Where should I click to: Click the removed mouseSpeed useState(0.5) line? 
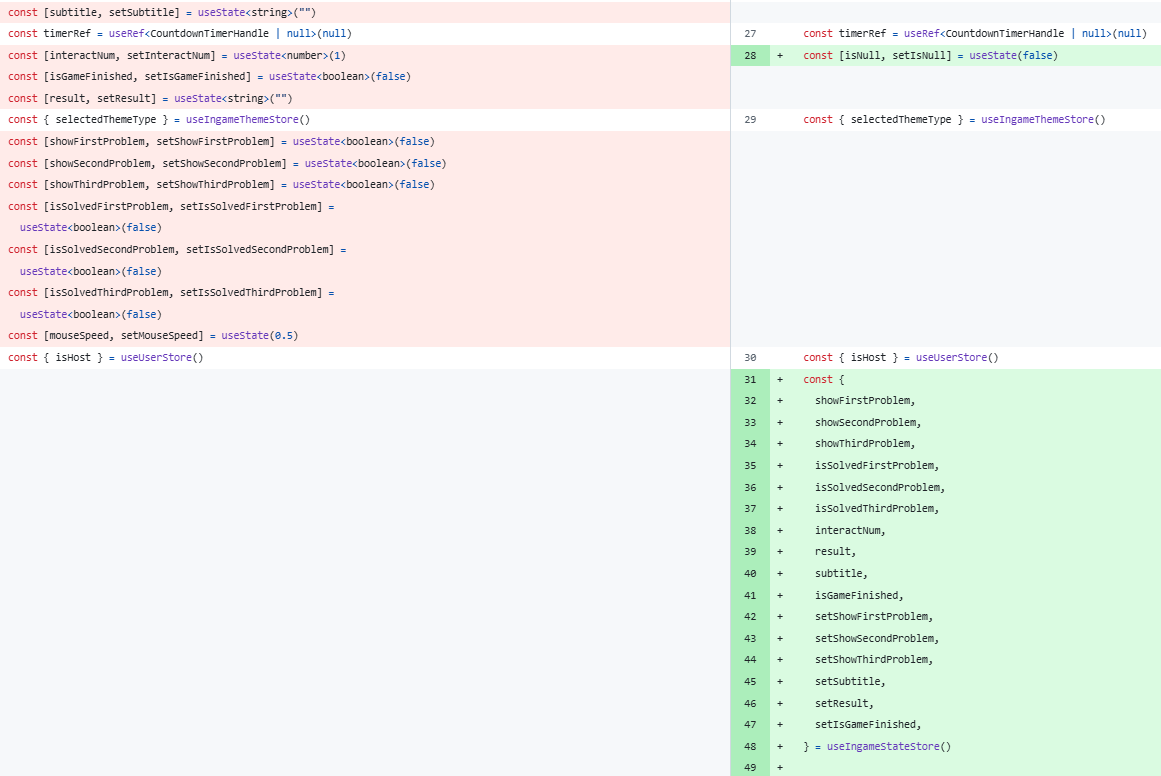153,336
